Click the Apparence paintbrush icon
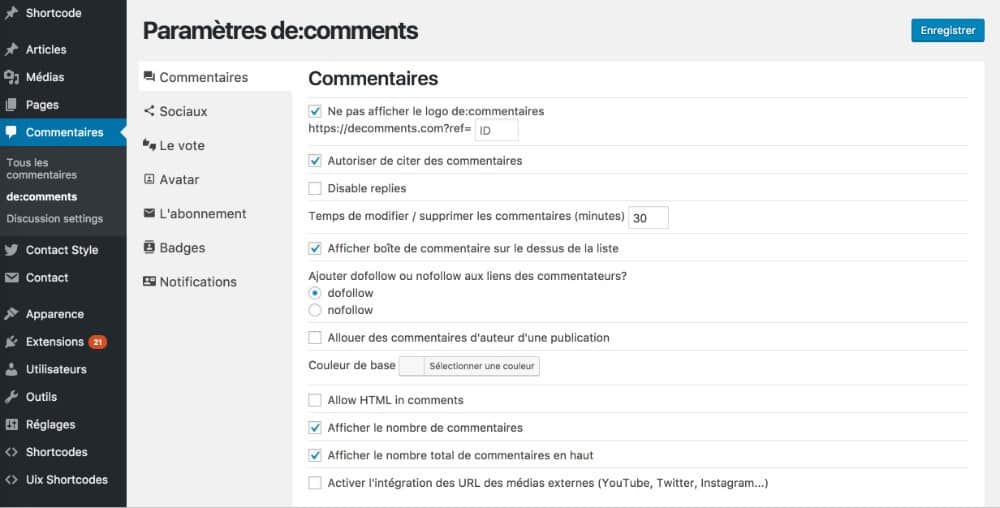The width and height of the screenshot is (1000, 508). point(11,314)
